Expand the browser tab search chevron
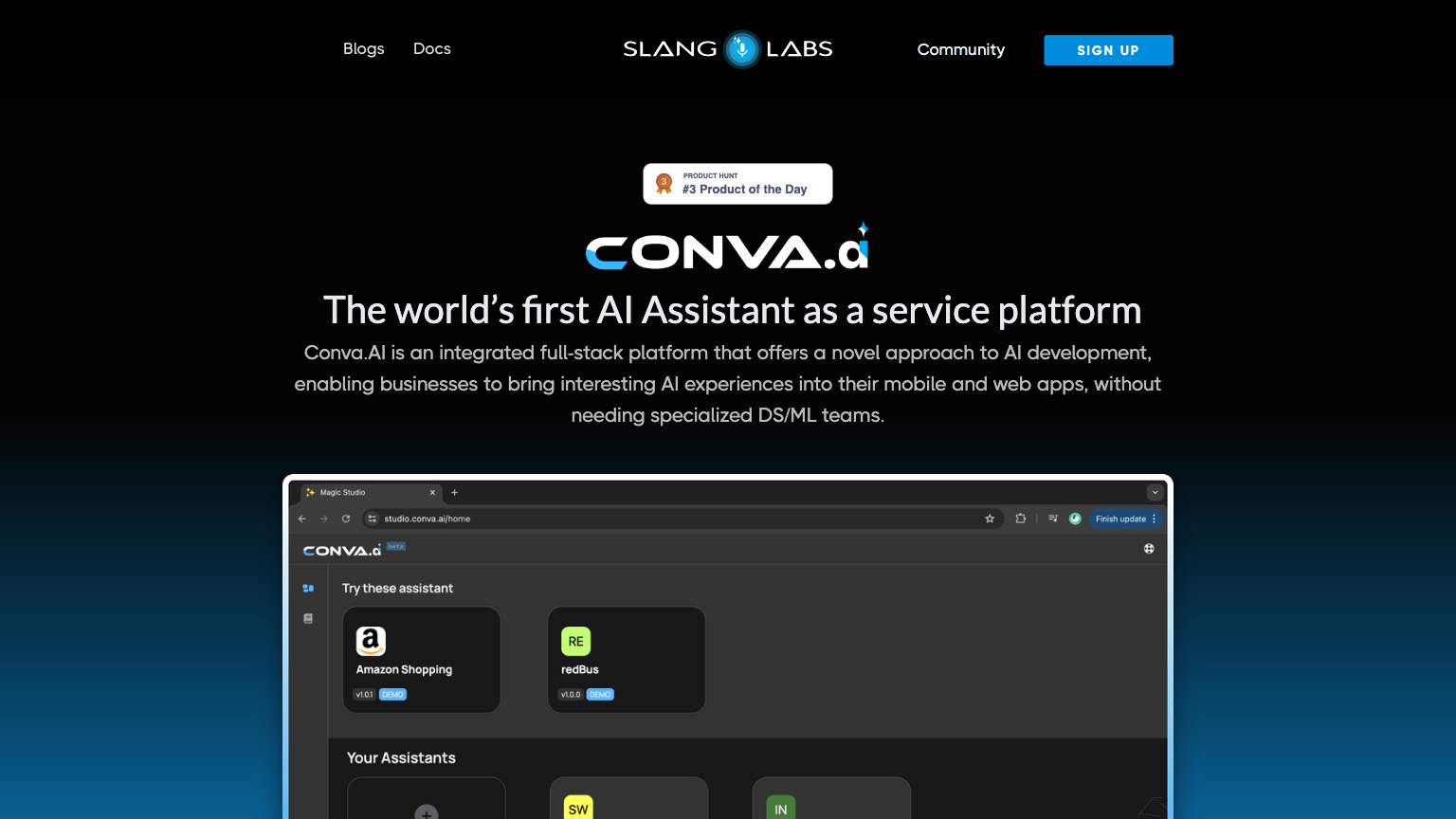The height and width of the screenshot is (819, 1456). [x=1155, y=492]
